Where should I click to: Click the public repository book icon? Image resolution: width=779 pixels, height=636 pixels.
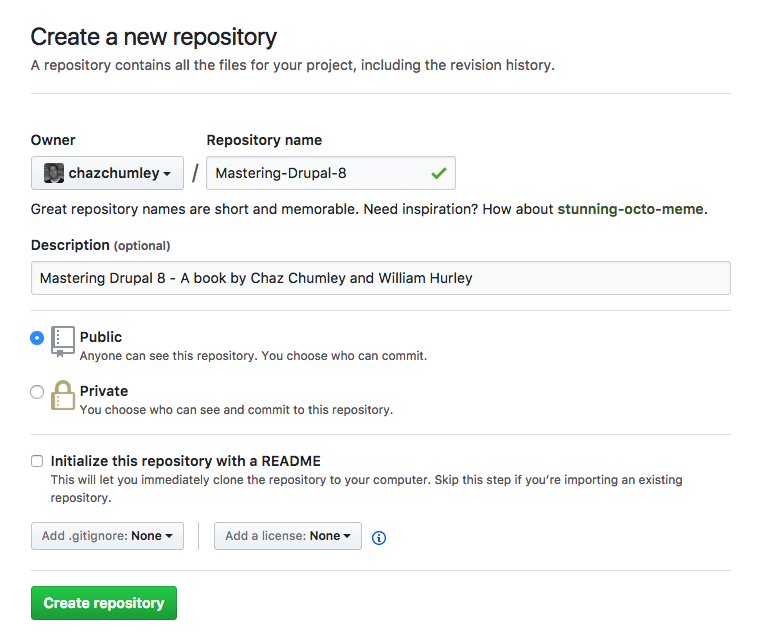pos(63,341)
